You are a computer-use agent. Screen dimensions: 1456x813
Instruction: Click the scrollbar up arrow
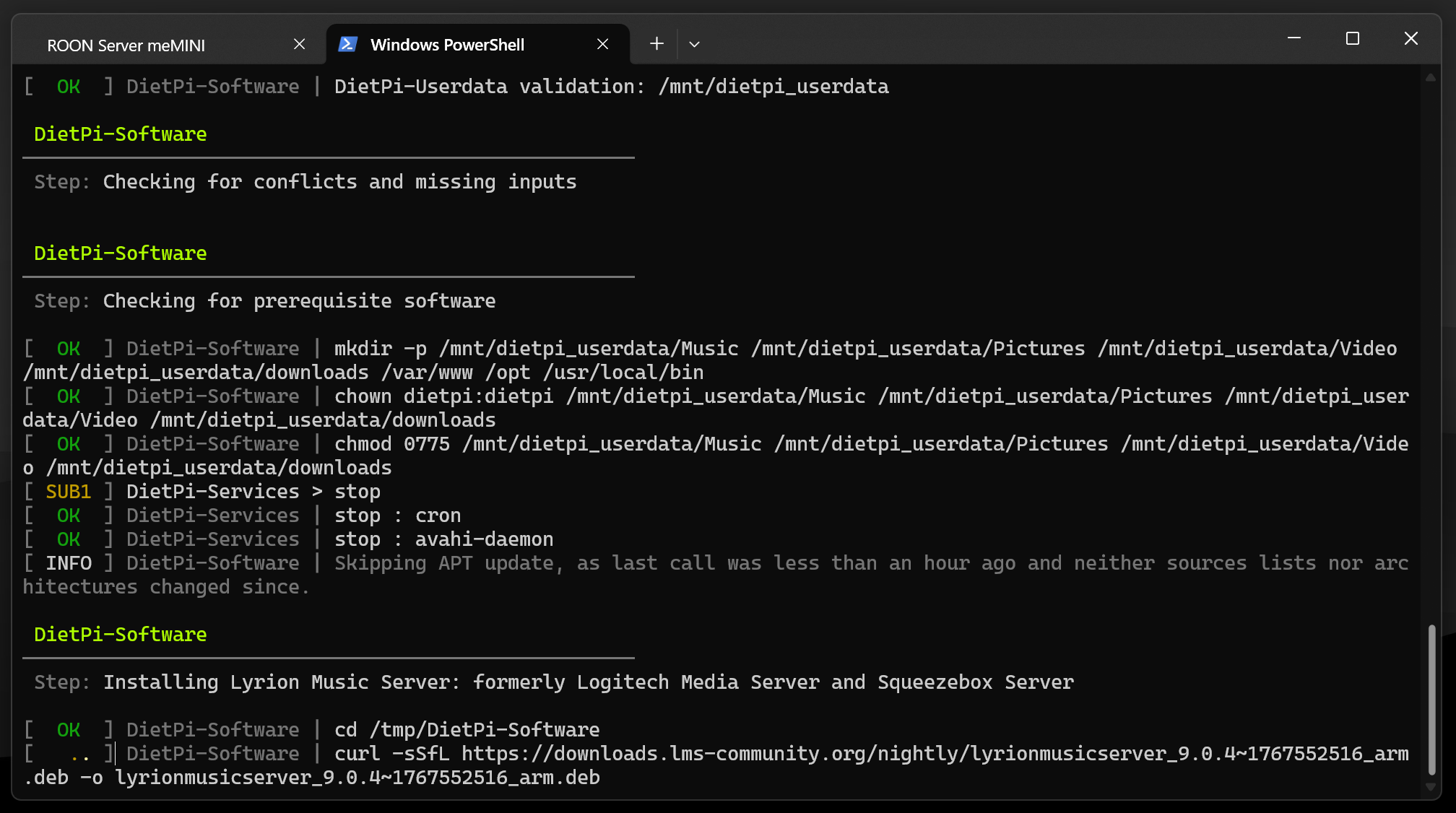point(1431,77)
